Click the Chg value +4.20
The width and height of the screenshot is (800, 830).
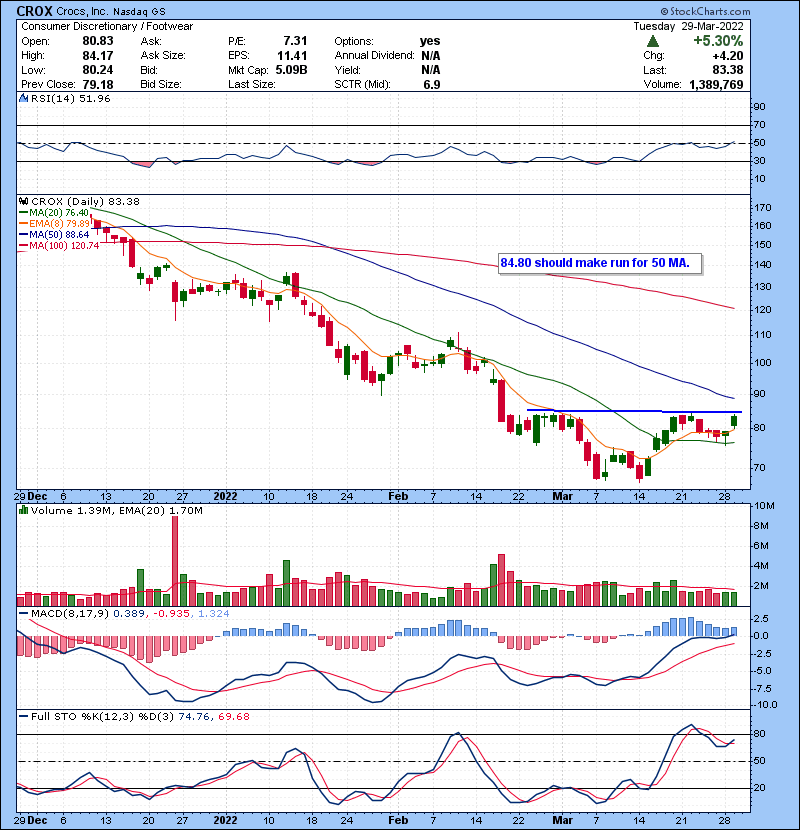click(x=727, y=56)
